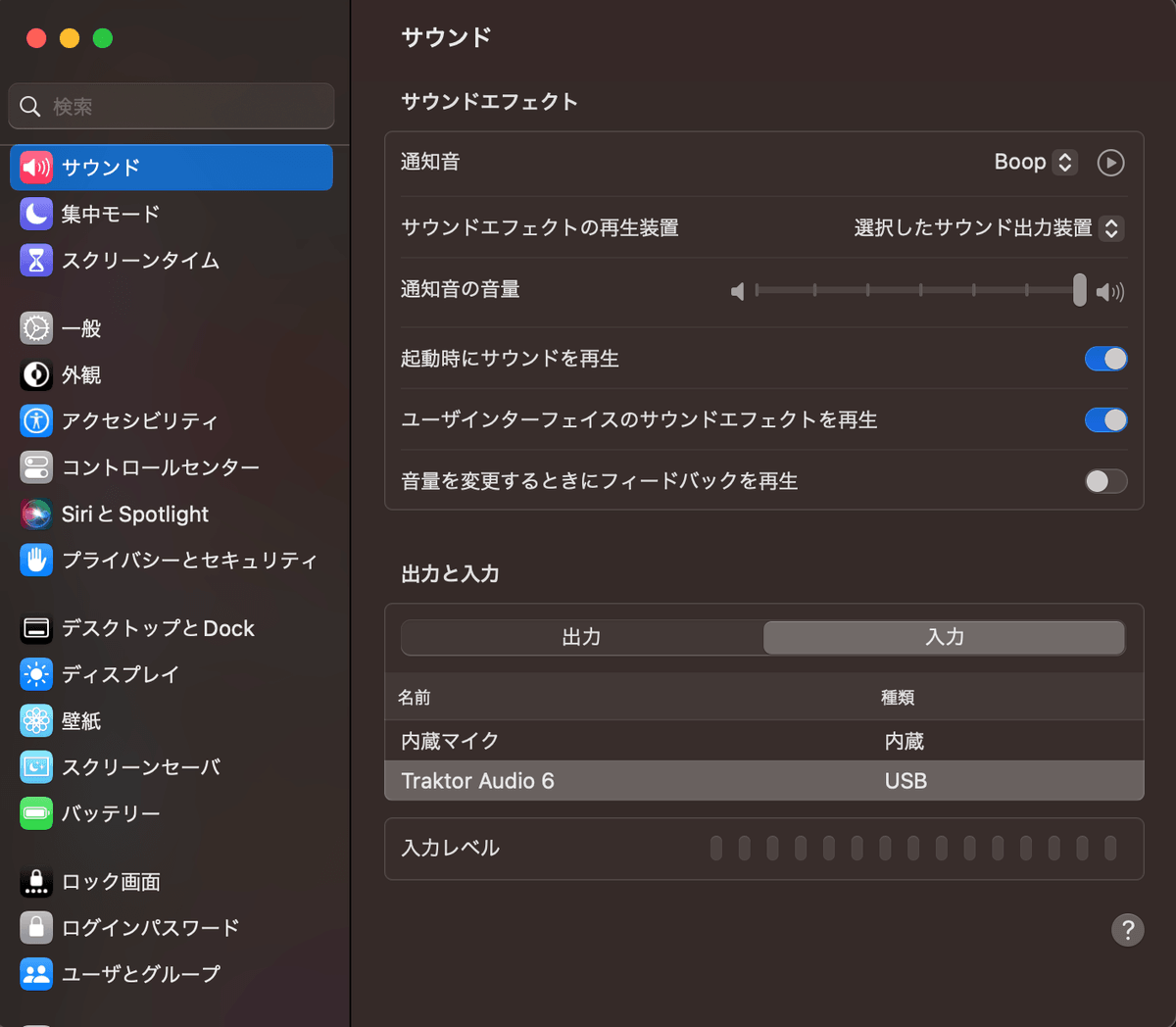1176x1027 pixels.
Task: Turn on 音量を変更するときにフィードバックを再生
Action: pos(1105,481)
